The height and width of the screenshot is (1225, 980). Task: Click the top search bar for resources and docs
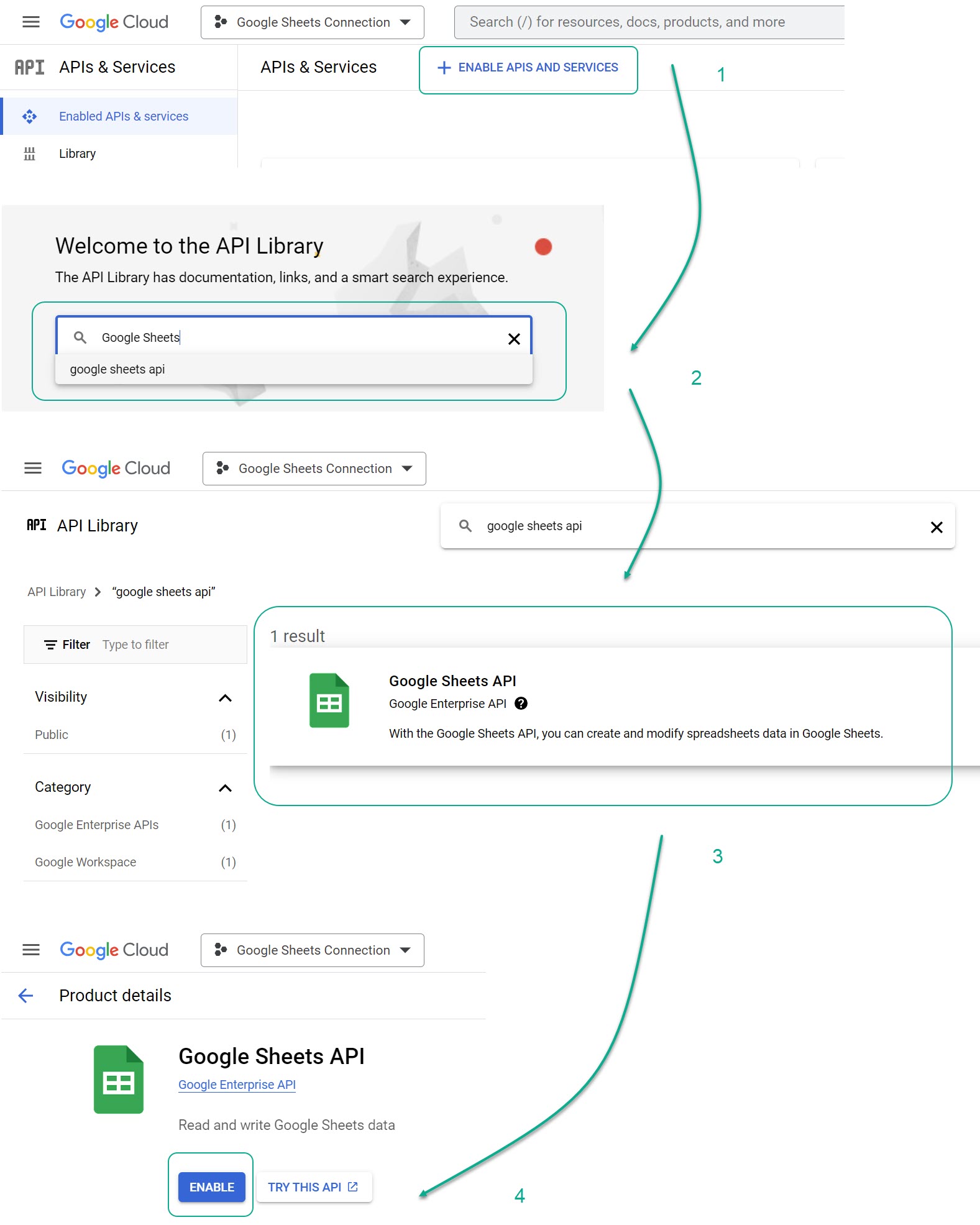pyautogui.click(x=649, y=22)
